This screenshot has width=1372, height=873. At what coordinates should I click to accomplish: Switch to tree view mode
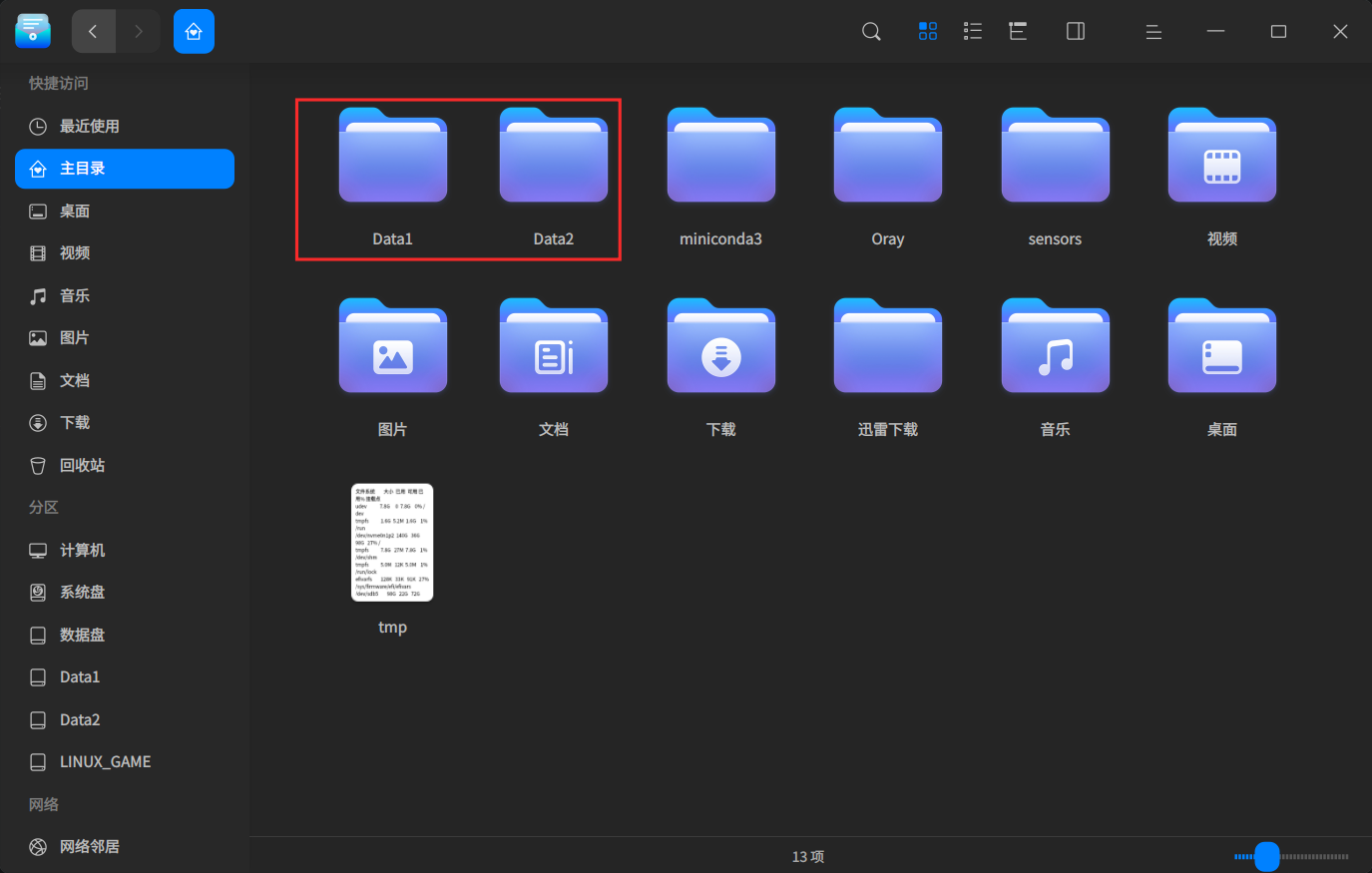coord(1018,32)
